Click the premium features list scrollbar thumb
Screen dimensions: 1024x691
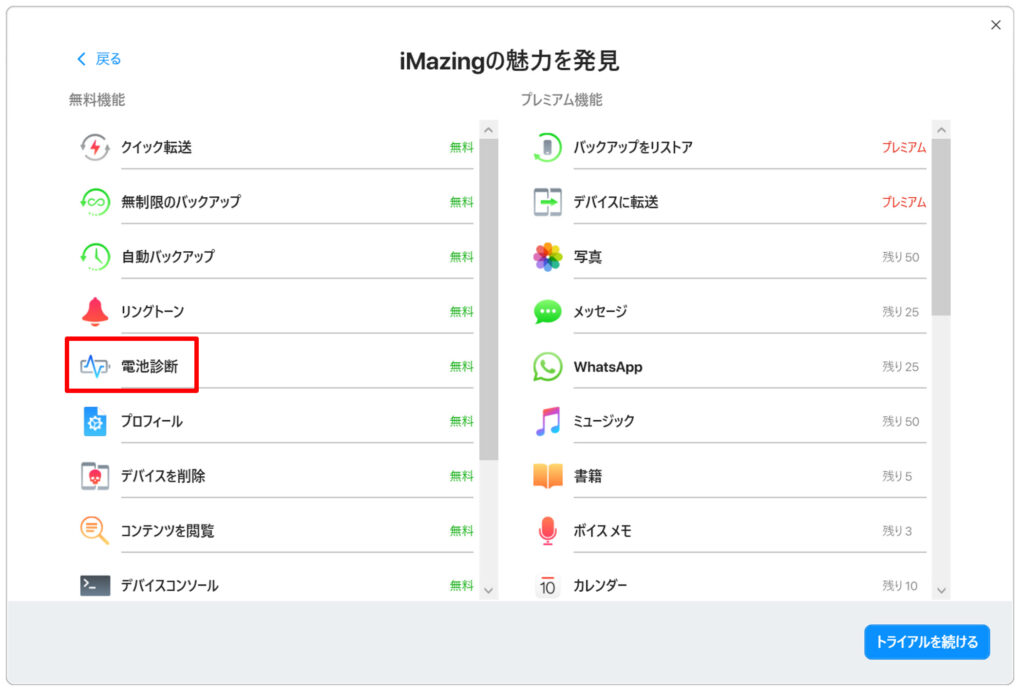(x=941, y=227)
